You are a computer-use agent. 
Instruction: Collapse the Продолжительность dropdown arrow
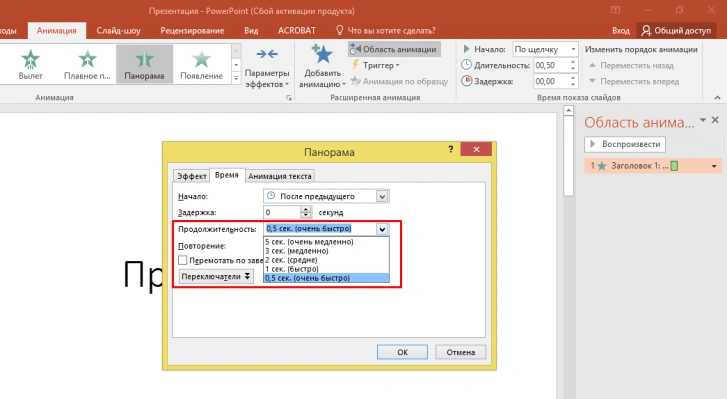pos(382,229)
